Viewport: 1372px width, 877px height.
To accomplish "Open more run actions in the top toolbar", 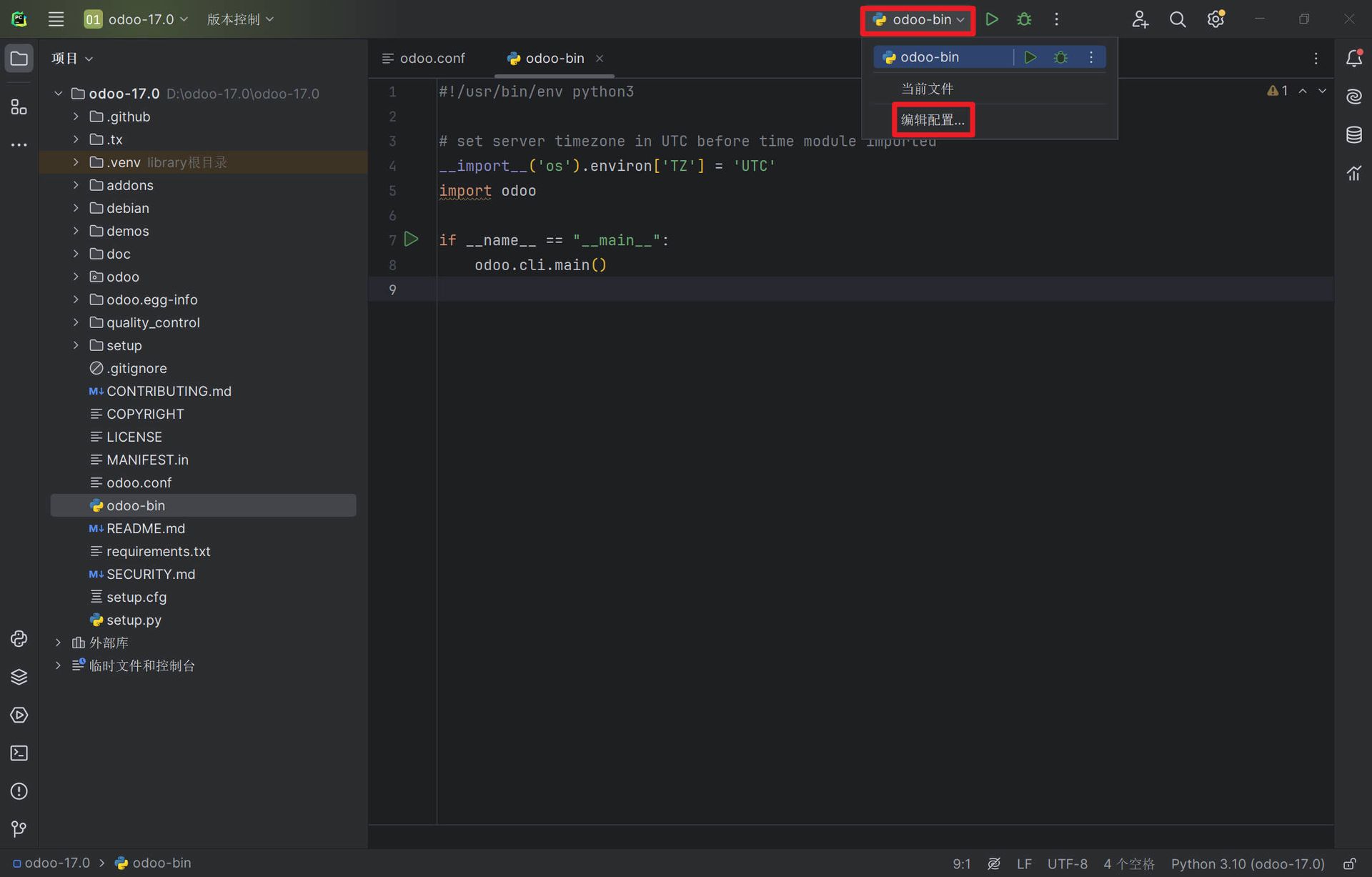I will pyautogui.click(x=1056, y=19).
